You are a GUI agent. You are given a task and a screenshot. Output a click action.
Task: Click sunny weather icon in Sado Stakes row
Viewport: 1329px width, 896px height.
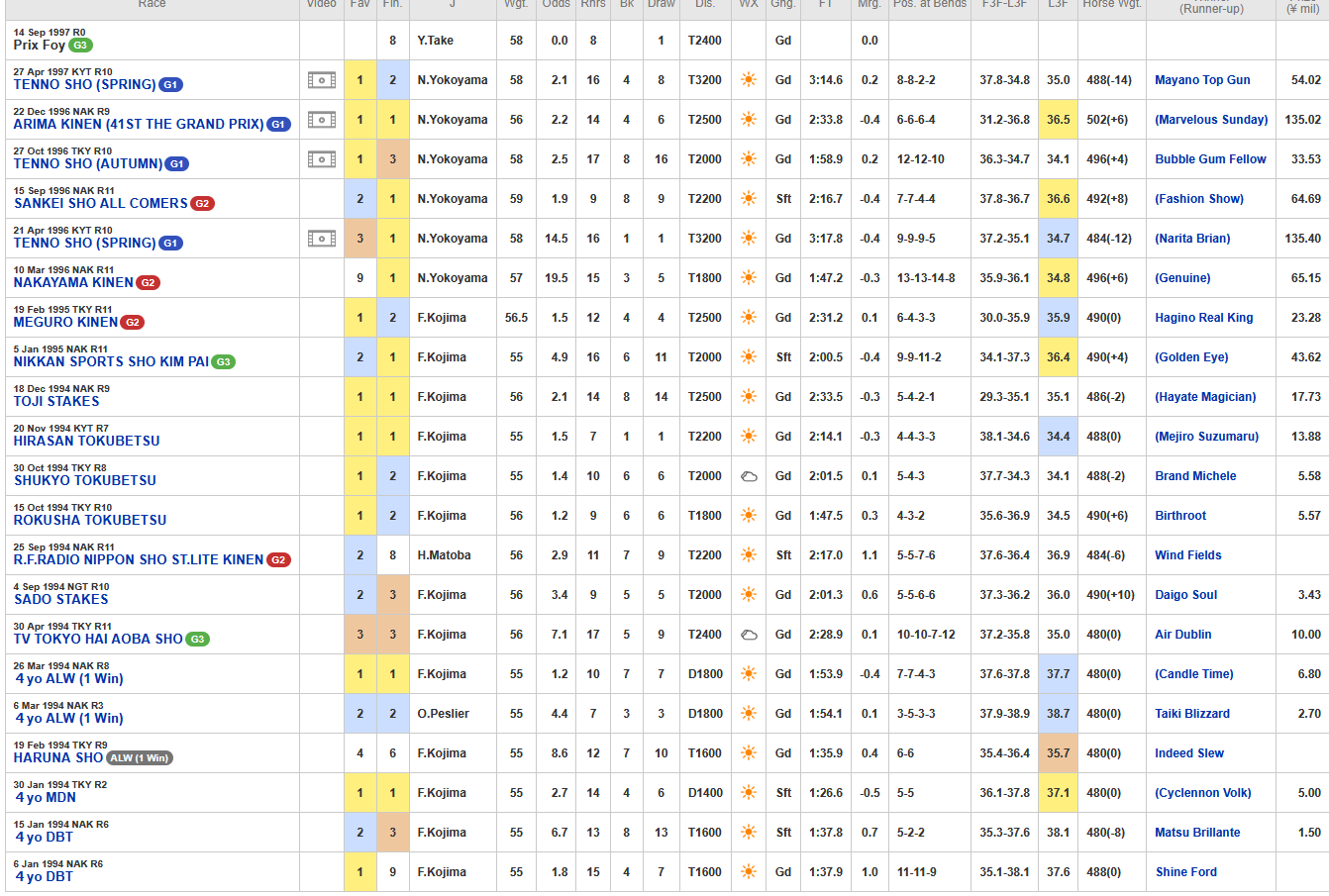(x=749, y=595)
